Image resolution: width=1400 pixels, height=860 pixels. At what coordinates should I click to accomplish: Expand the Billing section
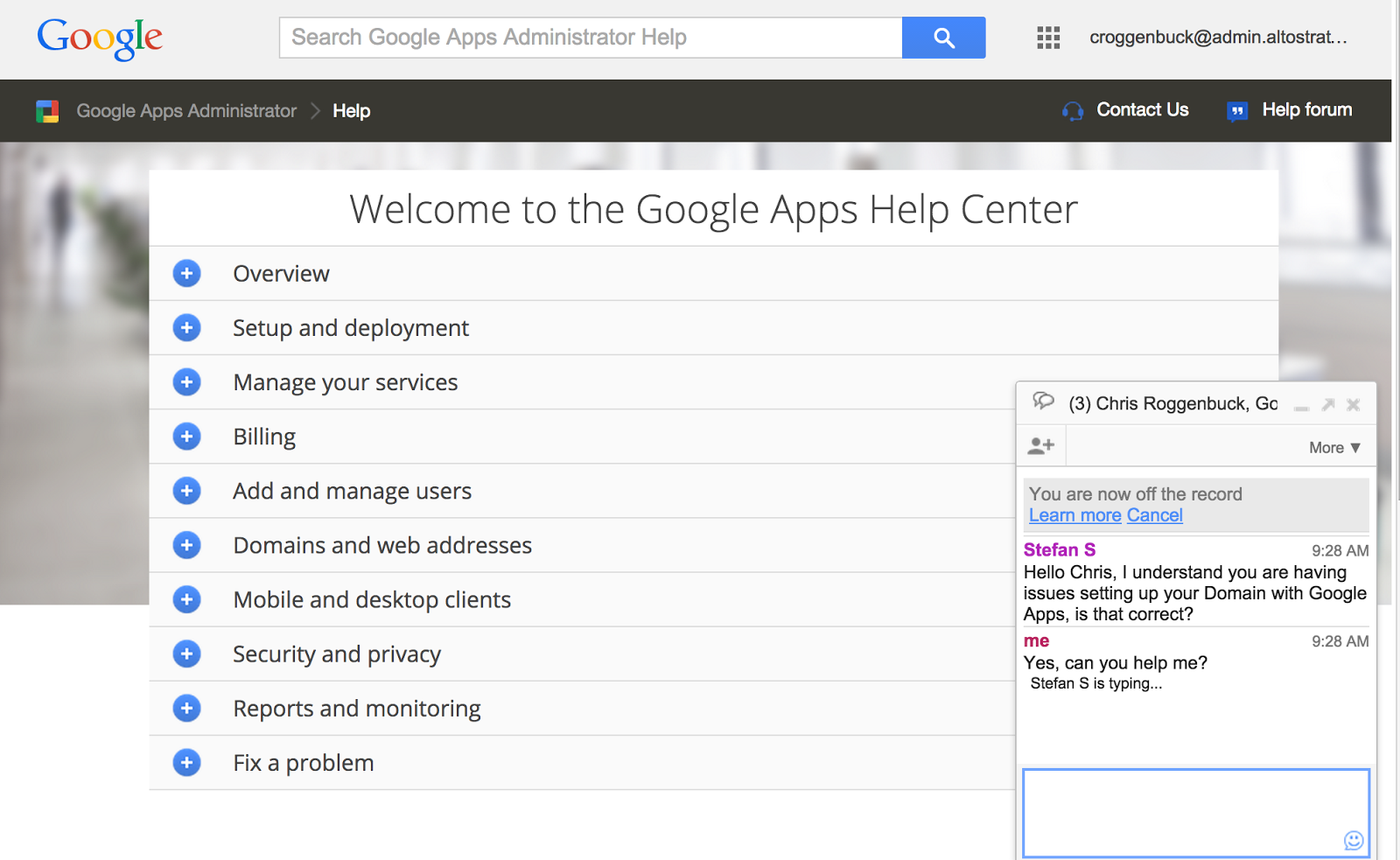pos(186,437)
